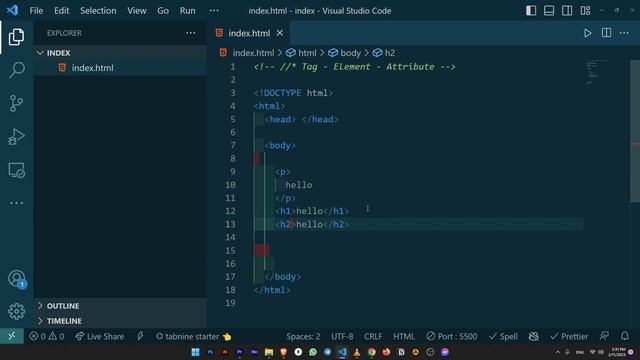Screen dimensions: 640x360
Task: Open remote window indicator in status bar
Action: (12, 336)
